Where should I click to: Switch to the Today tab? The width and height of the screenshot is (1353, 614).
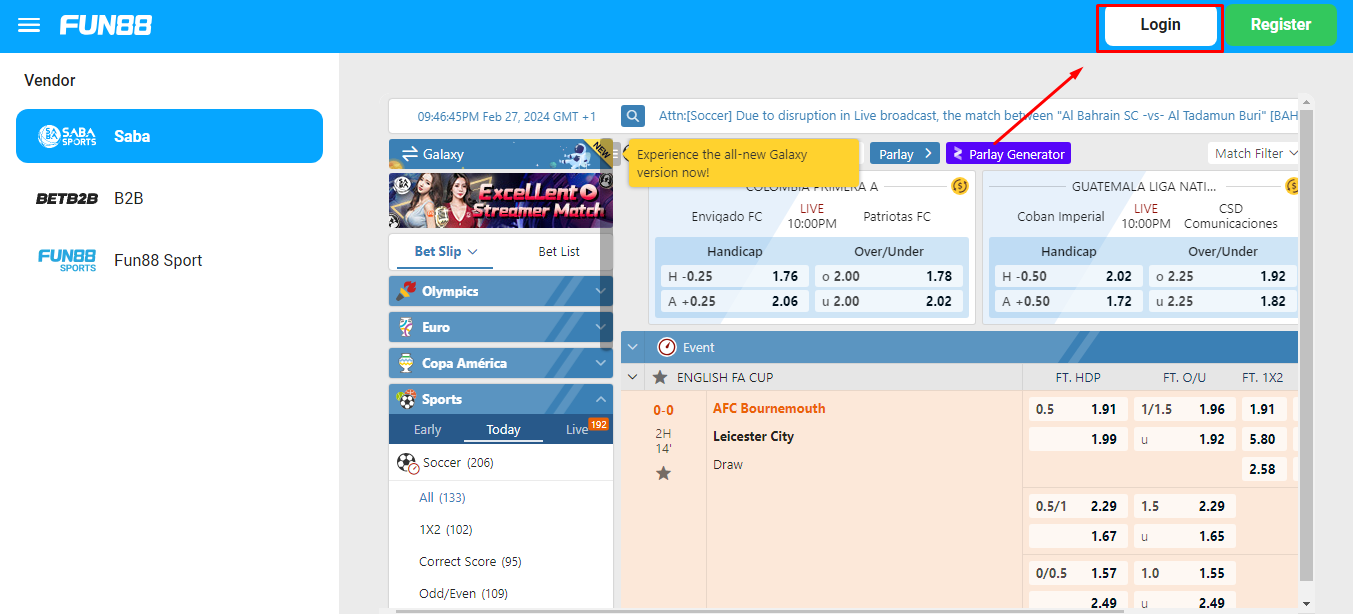(x=503, y=429)
